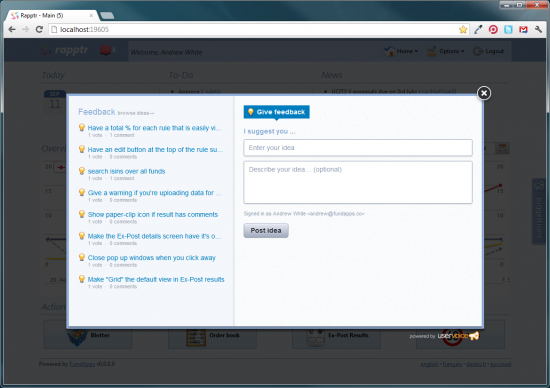Open idea 'Make the Ex-Post details screen'

[154, 236]
